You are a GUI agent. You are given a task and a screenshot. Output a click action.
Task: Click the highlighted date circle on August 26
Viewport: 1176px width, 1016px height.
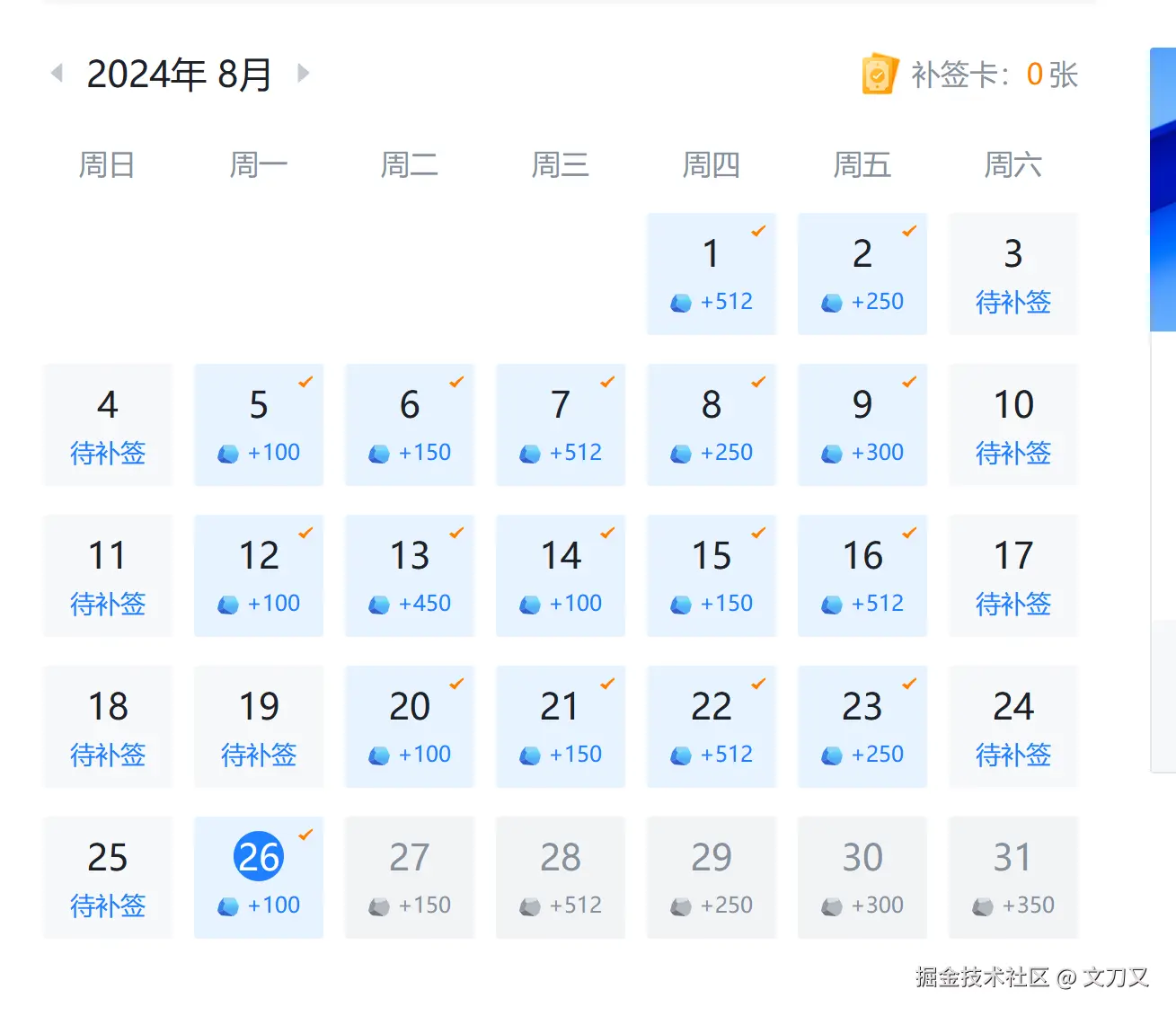tap(258, 857)
